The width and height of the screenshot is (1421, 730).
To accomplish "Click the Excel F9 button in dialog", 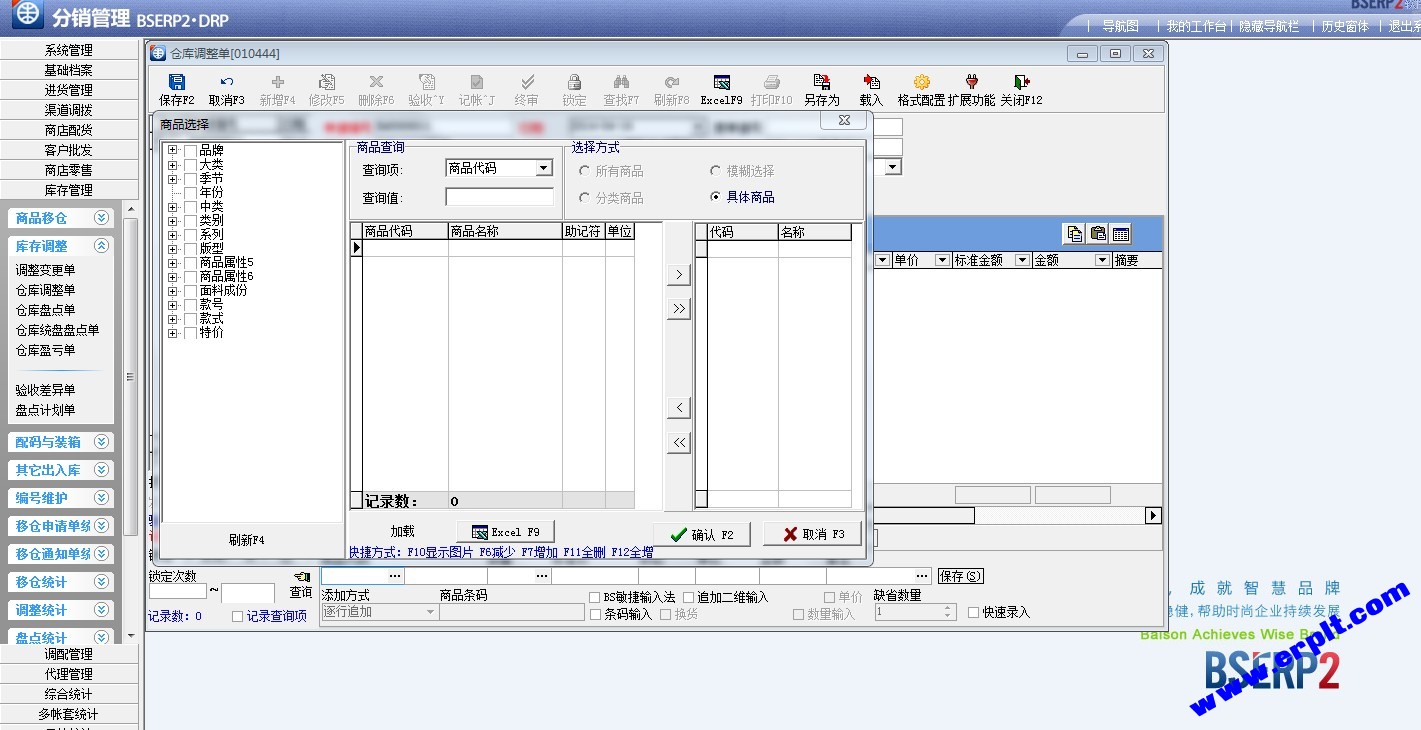I will click(505, 532).
